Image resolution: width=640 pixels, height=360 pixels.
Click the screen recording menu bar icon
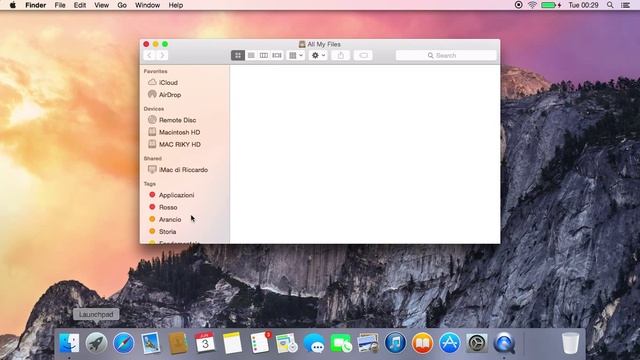coord(518,5)
